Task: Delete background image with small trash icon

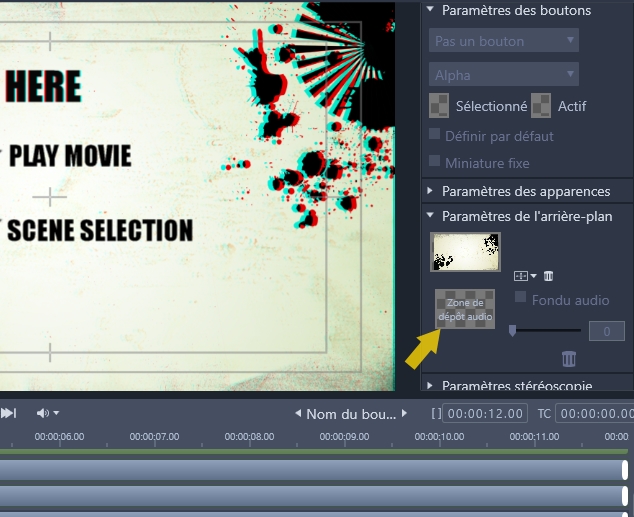Action: pos(548,276)
